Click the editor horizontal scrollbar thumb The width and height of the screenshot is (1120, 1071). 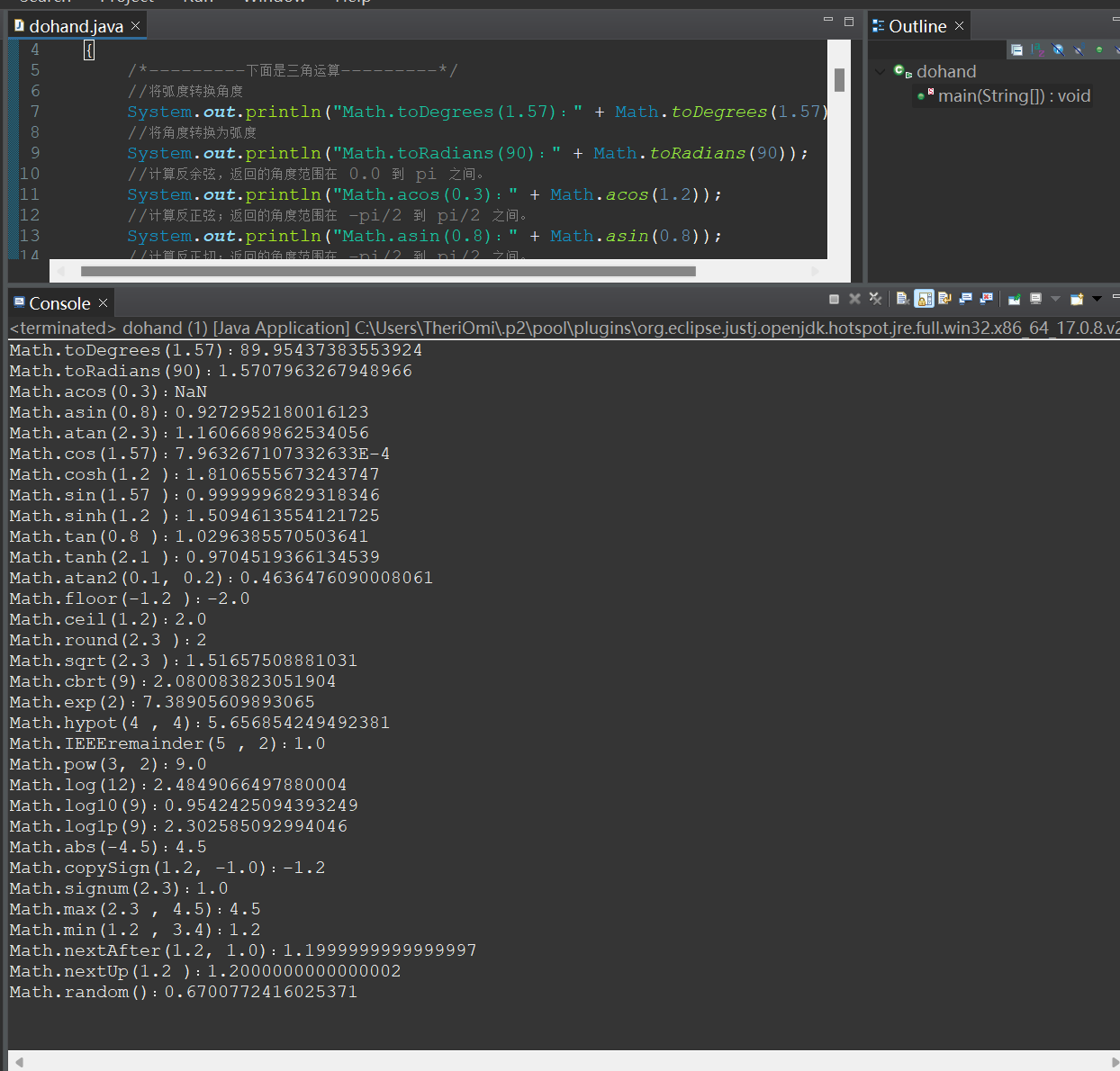pyautogui.click(x=388, y=271)
